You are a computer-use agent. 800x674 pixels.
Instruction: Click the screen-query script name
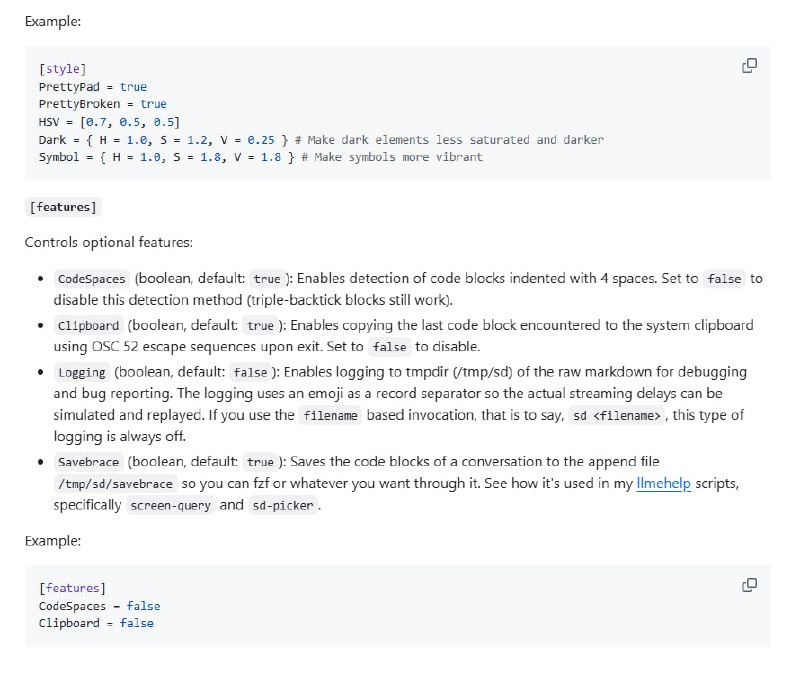[171, 506]
